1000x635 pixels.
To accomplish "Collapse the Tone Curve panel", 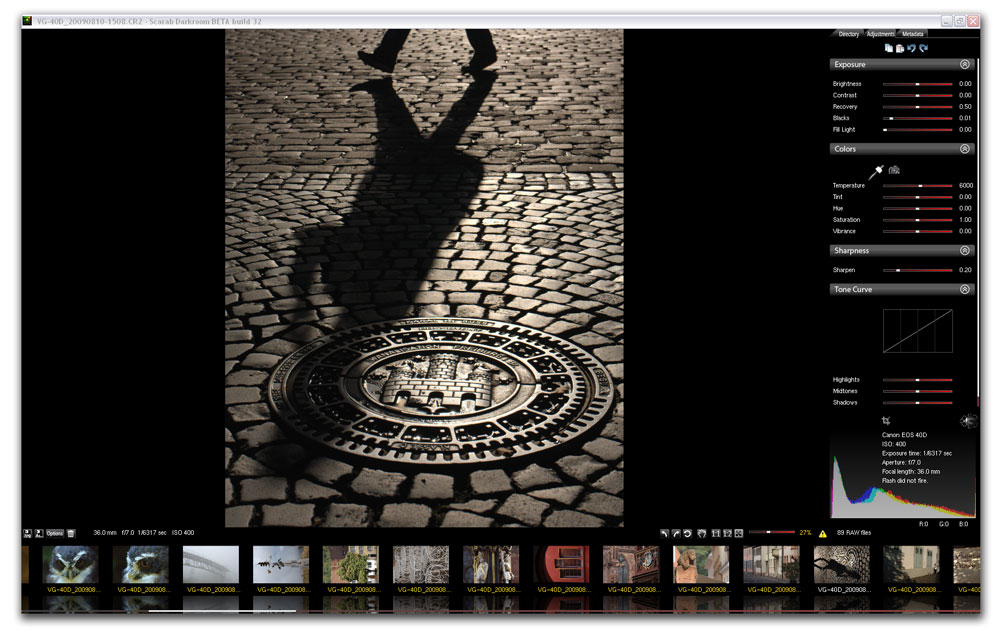I will (x=965, y=289).
